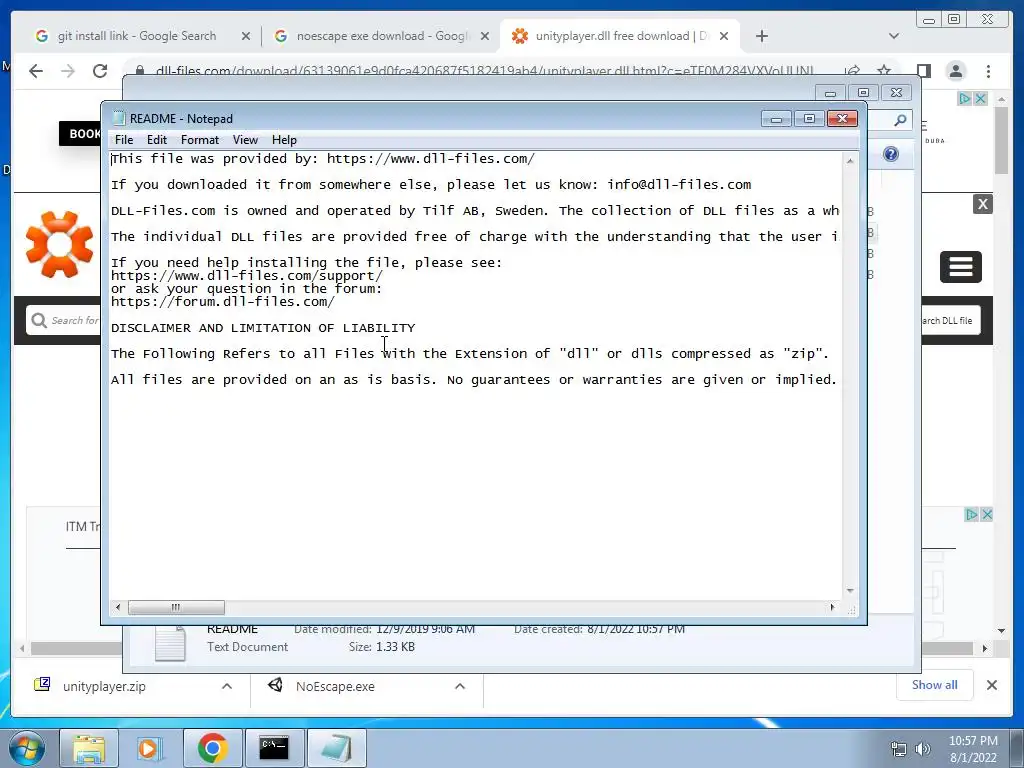Go forward in Chrome
Viewport: 1024px width, 768px height.
(68, 71)
